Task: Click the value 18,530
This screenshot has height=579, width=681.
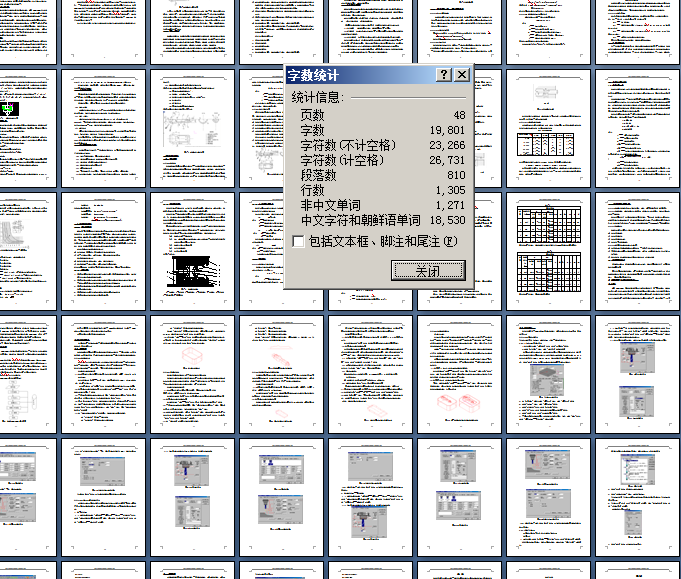Action: (447, 220)
